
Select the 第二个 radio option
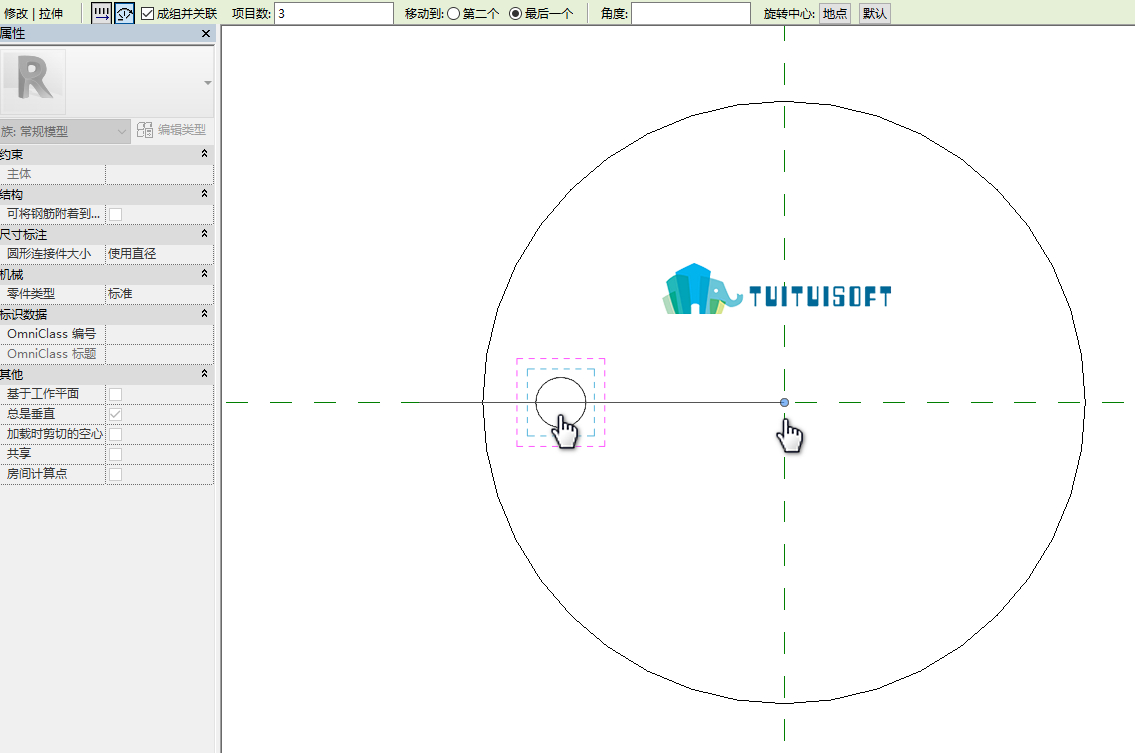pos(454,13)
